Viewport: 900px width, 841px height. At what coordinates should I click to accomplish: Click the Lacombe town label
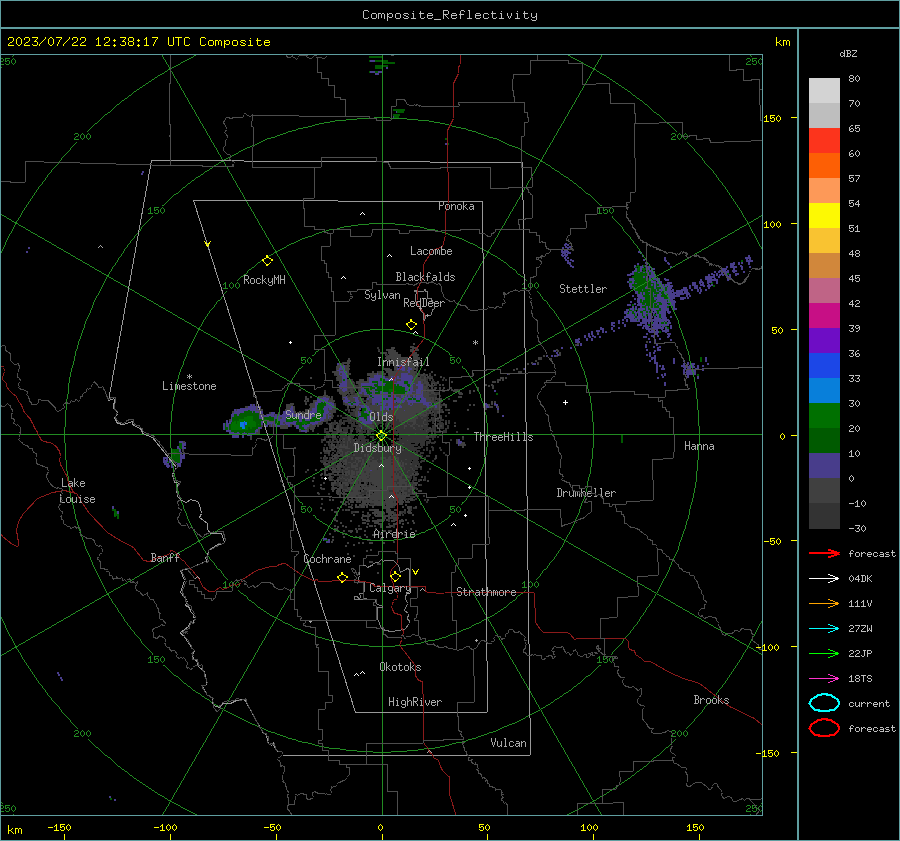pyautogui.click(x=431, y=251)
